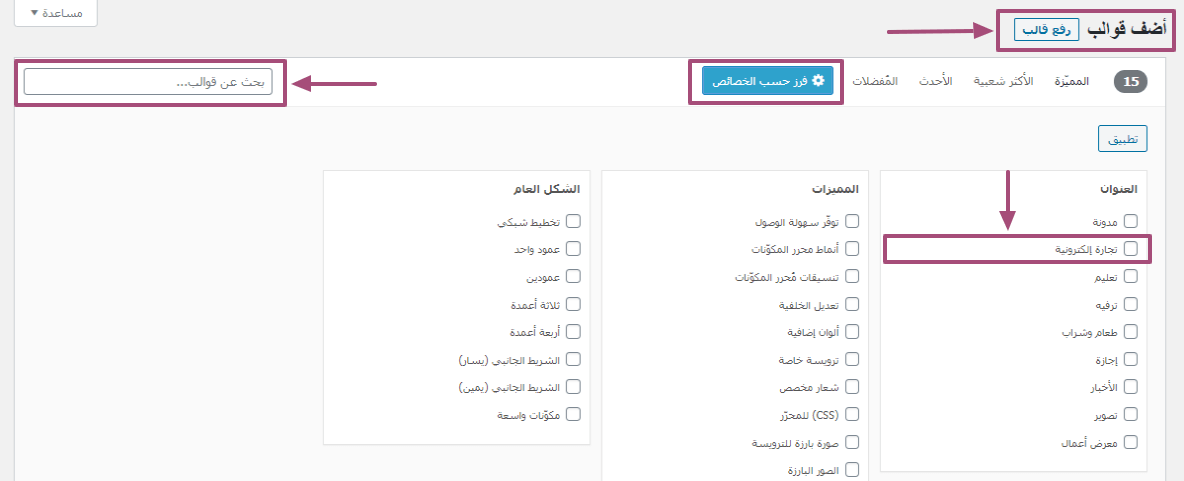The width and height of the screenshot is (1184, 481).
Task: Tick the تعديل الخلفية custom background checkbox
Action: [x=852, y=304]
